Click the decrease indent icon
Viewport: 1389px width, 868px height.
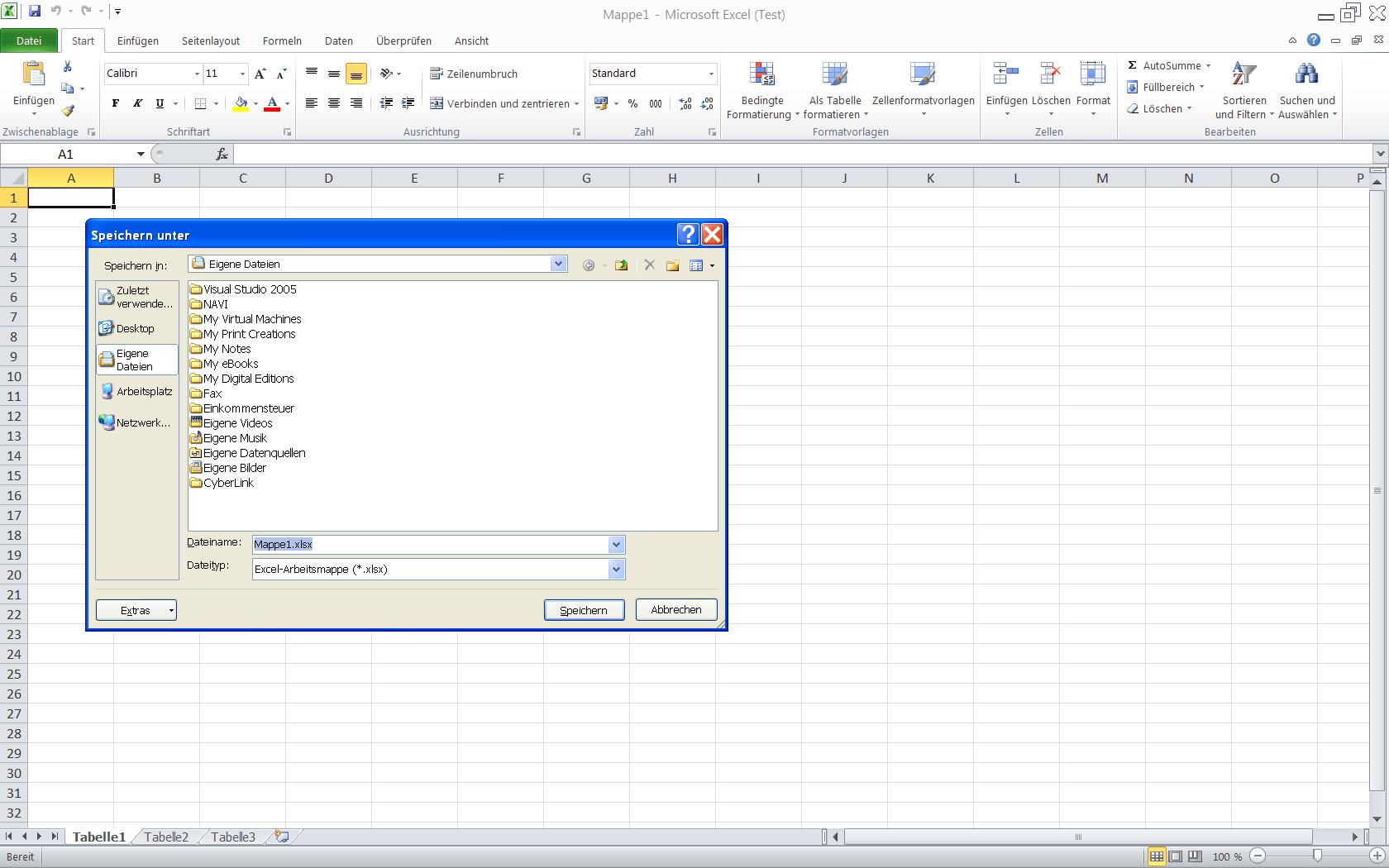pyautogui.click(x=386, y=103)
